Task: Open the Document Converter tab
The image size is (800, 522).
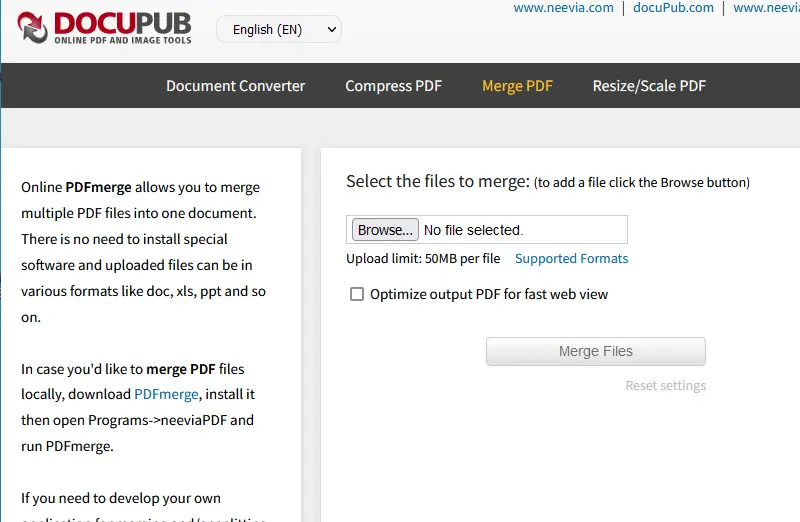Action: 236,86
